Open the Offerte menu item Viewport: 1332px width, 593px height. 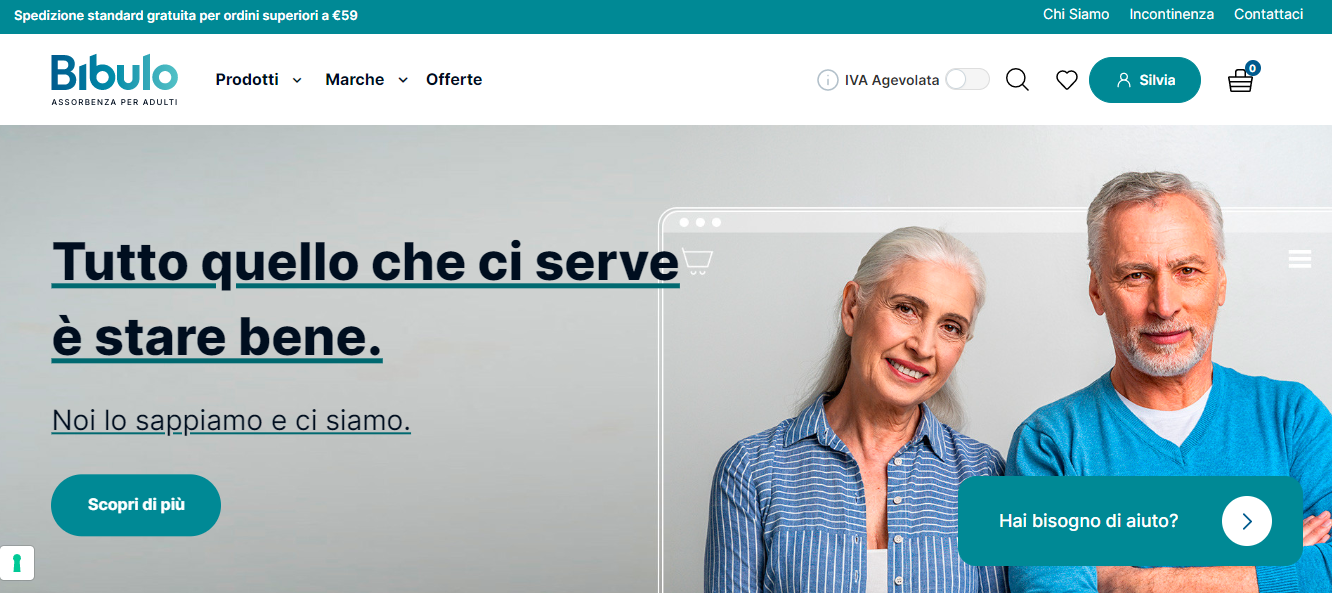454,80
